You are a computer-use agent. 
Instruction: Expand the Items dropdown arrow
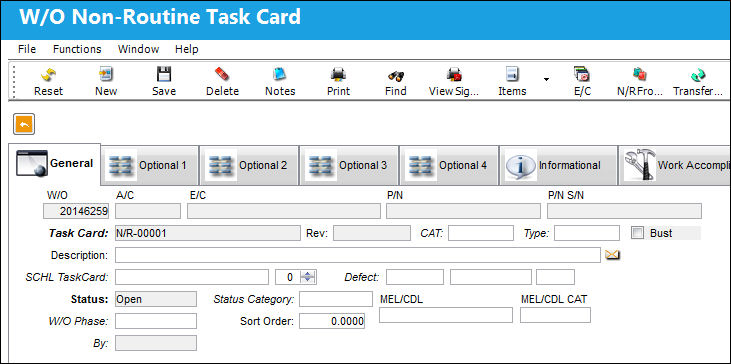pos(546,79)
